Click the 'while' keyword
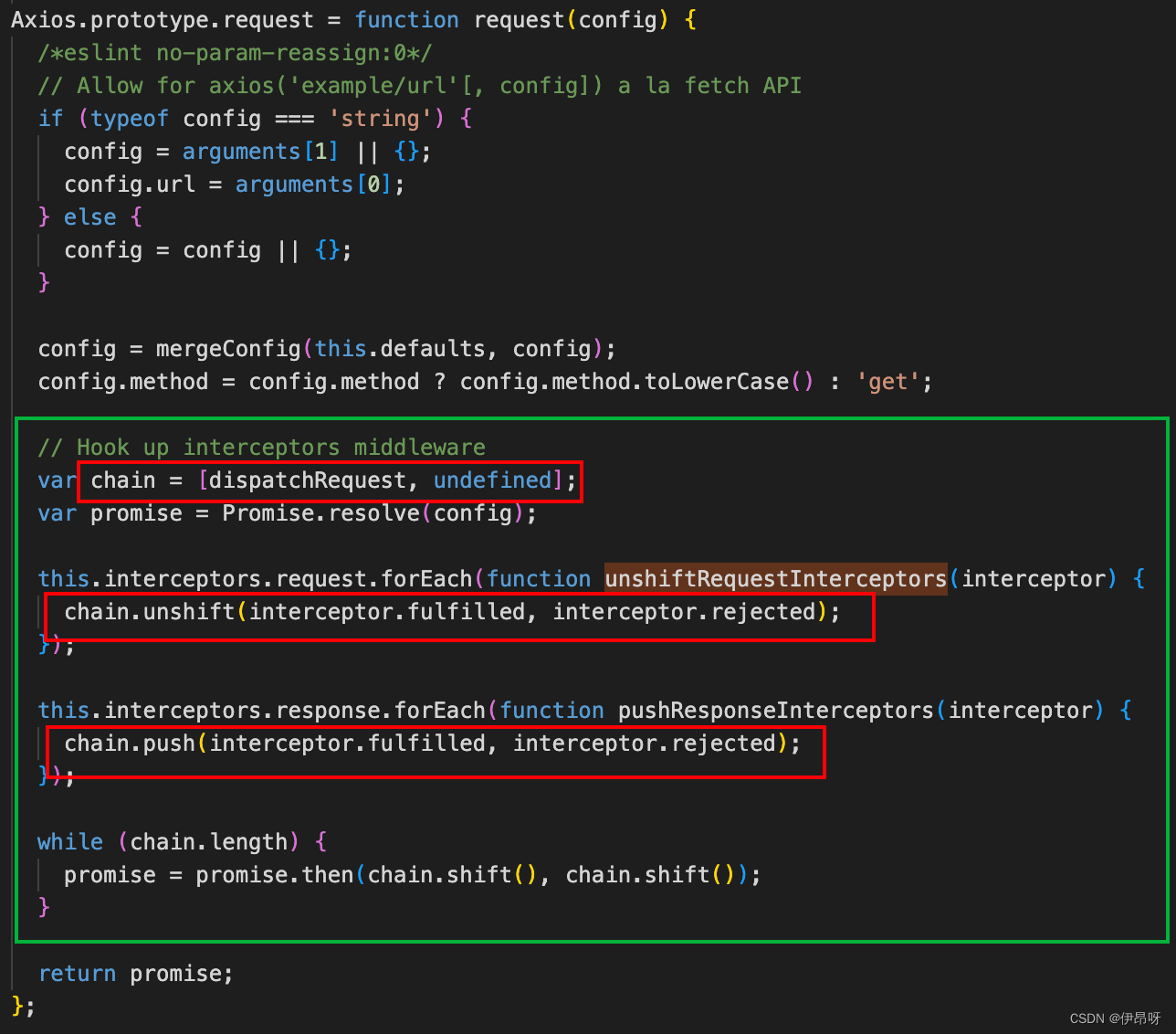1176x1034 pixels. pyautogui.click(x=70, y=842)
